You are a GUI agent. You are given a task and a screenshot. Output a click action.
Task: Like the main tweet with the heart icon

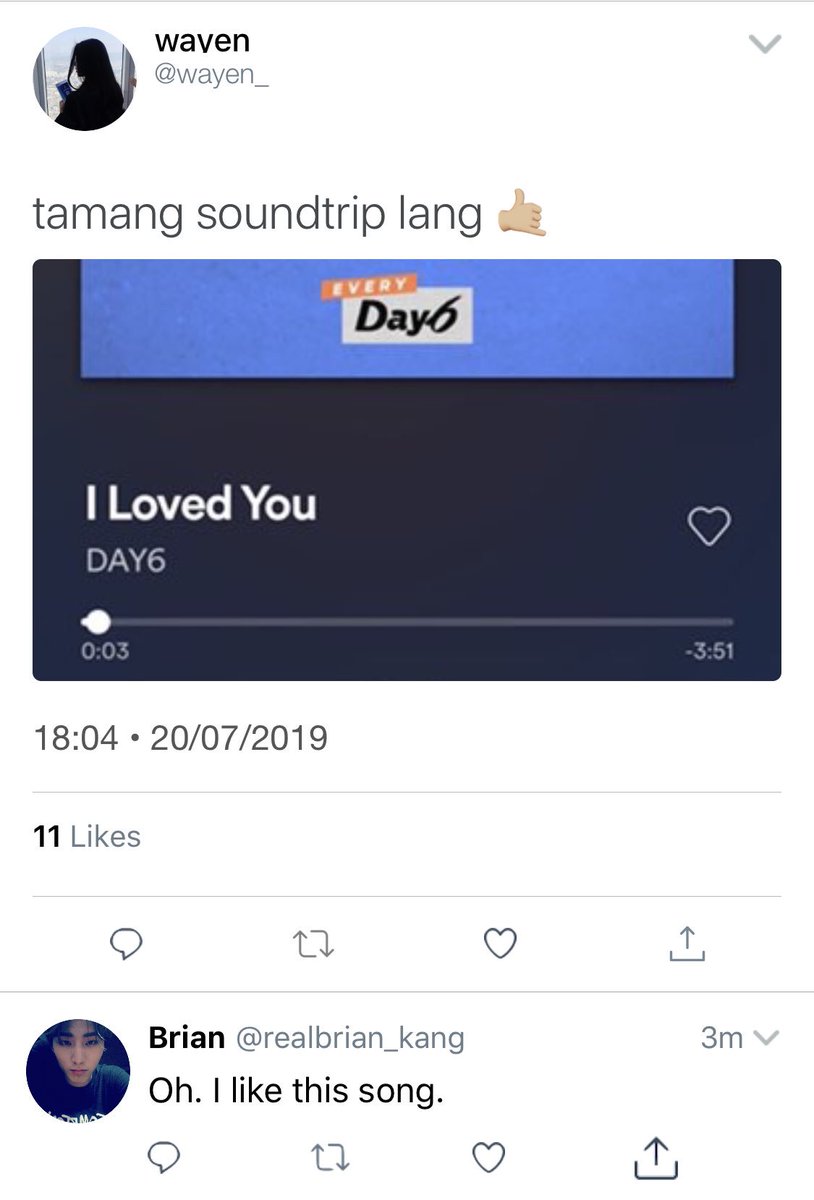tap(499, 942)
